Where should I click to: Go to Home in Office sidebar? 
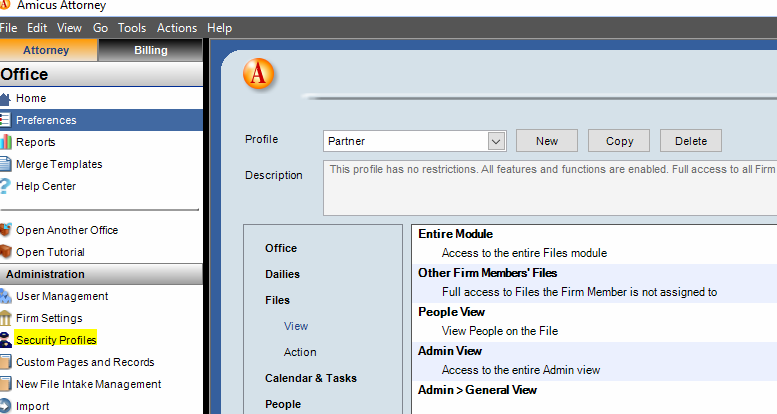tap(31, 99)
